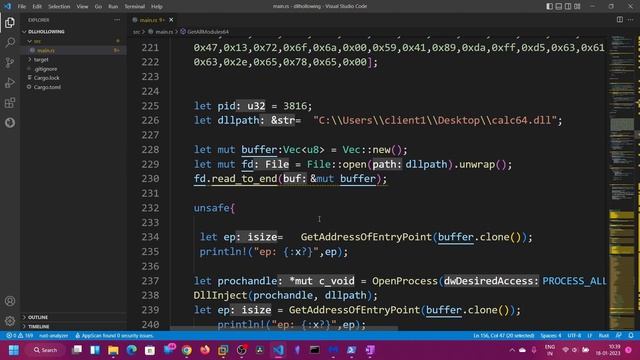
Task: Open the Accounts menu icon
Action: (10, 301)
